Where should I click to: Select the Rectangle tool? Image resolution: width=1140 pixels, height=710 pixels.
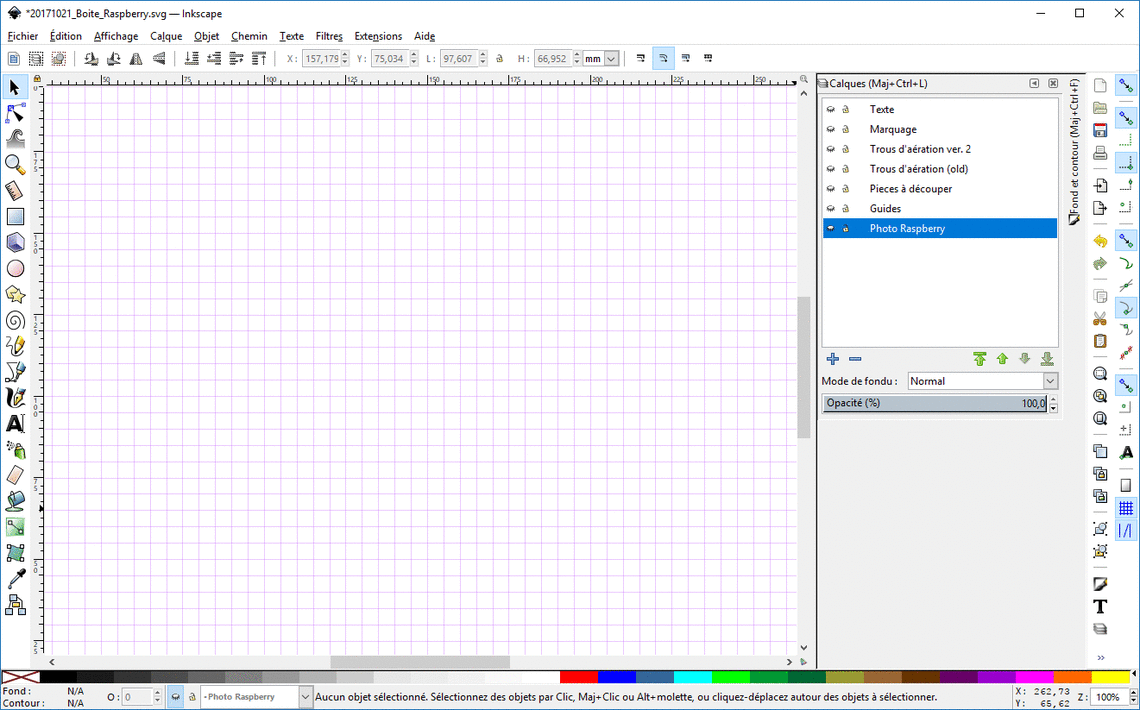click(x=15, y=216)
